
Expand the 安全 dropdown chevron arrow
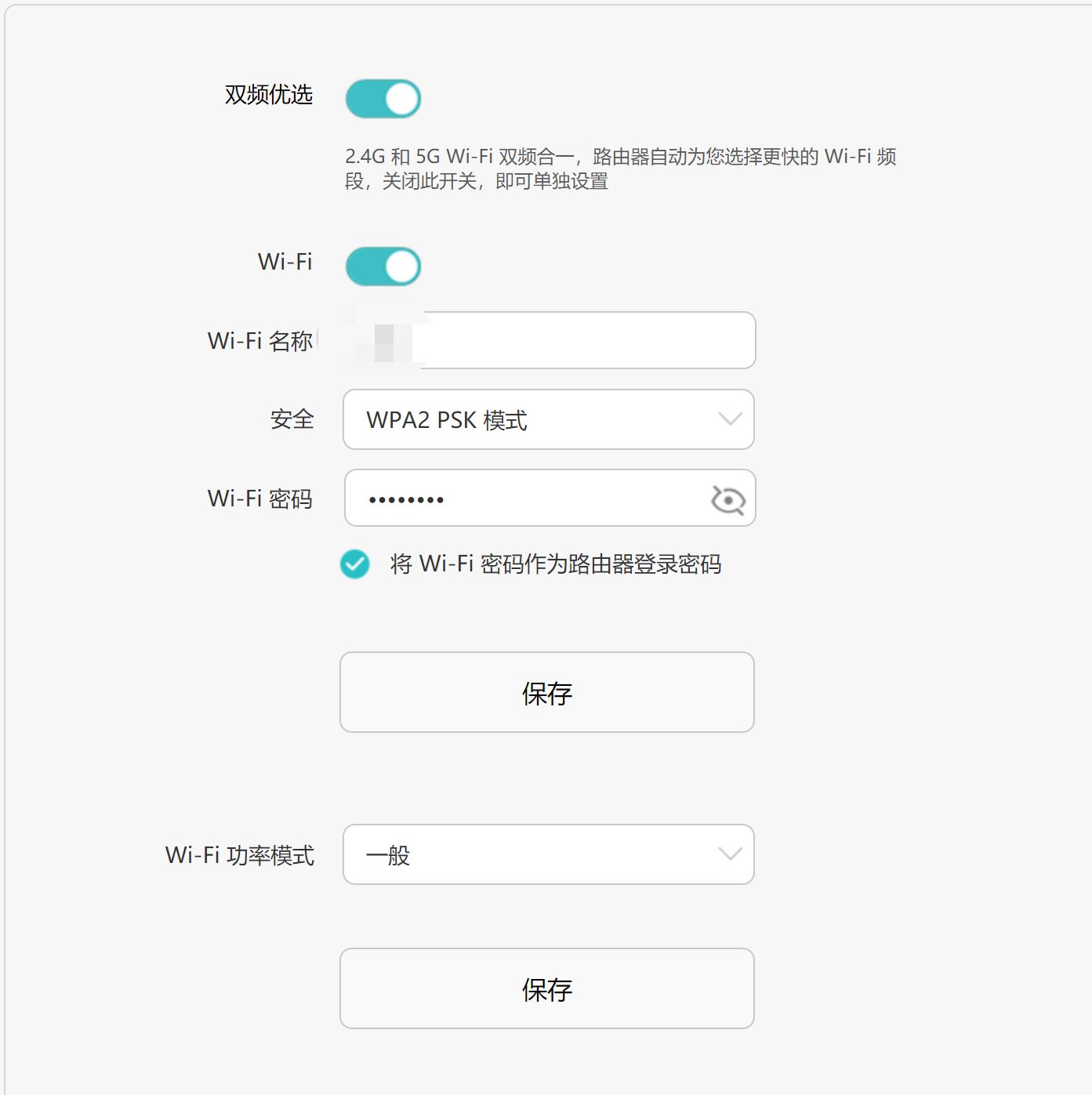(730, 419)
